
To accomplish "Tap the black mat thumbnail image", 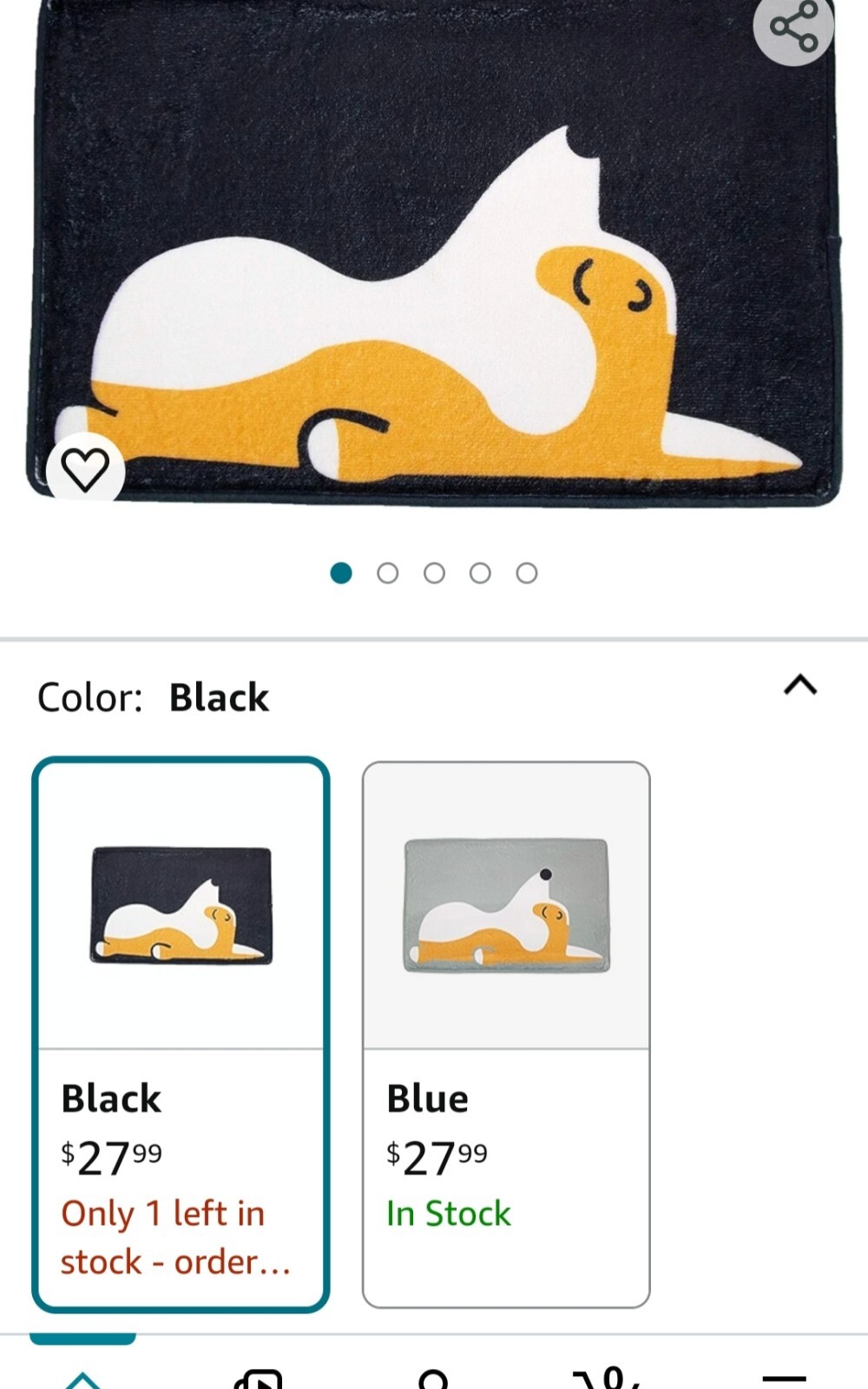I will [181, 905].
